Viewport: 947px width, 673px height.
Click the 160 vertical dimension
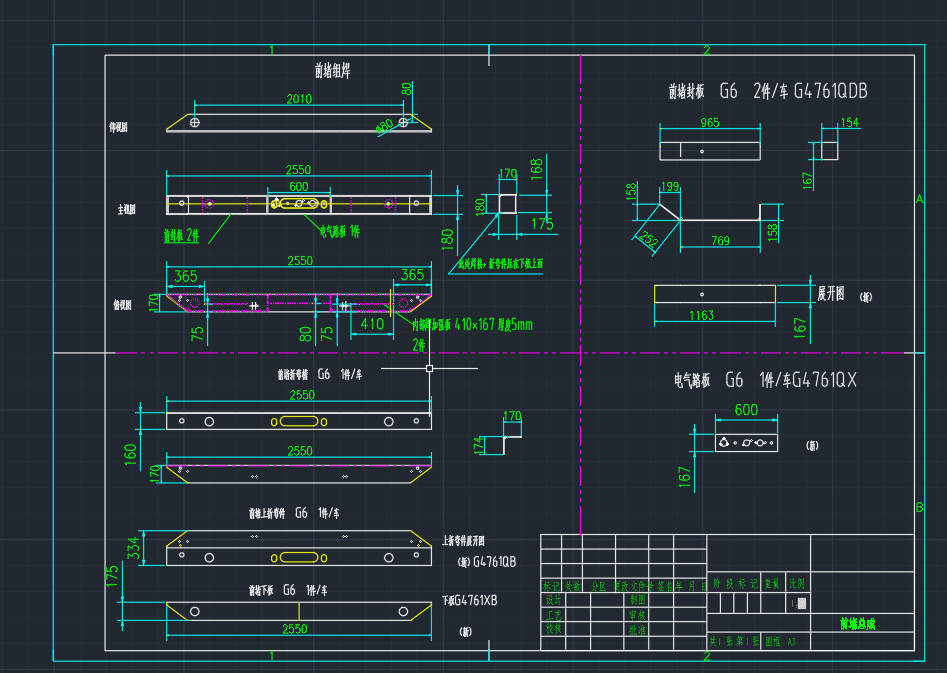point(130,454)
